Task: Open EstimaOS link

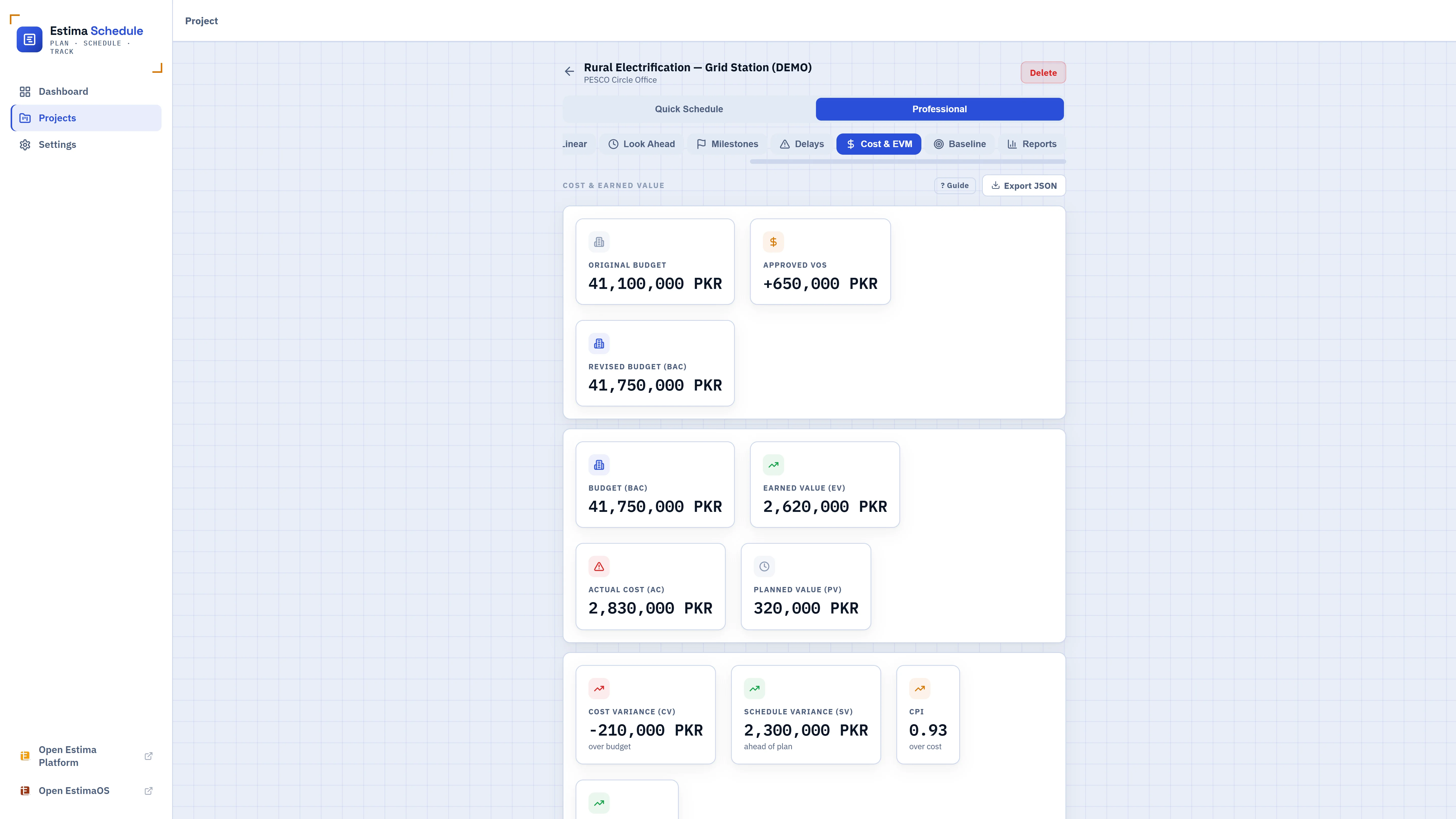Action: point(86,791)
